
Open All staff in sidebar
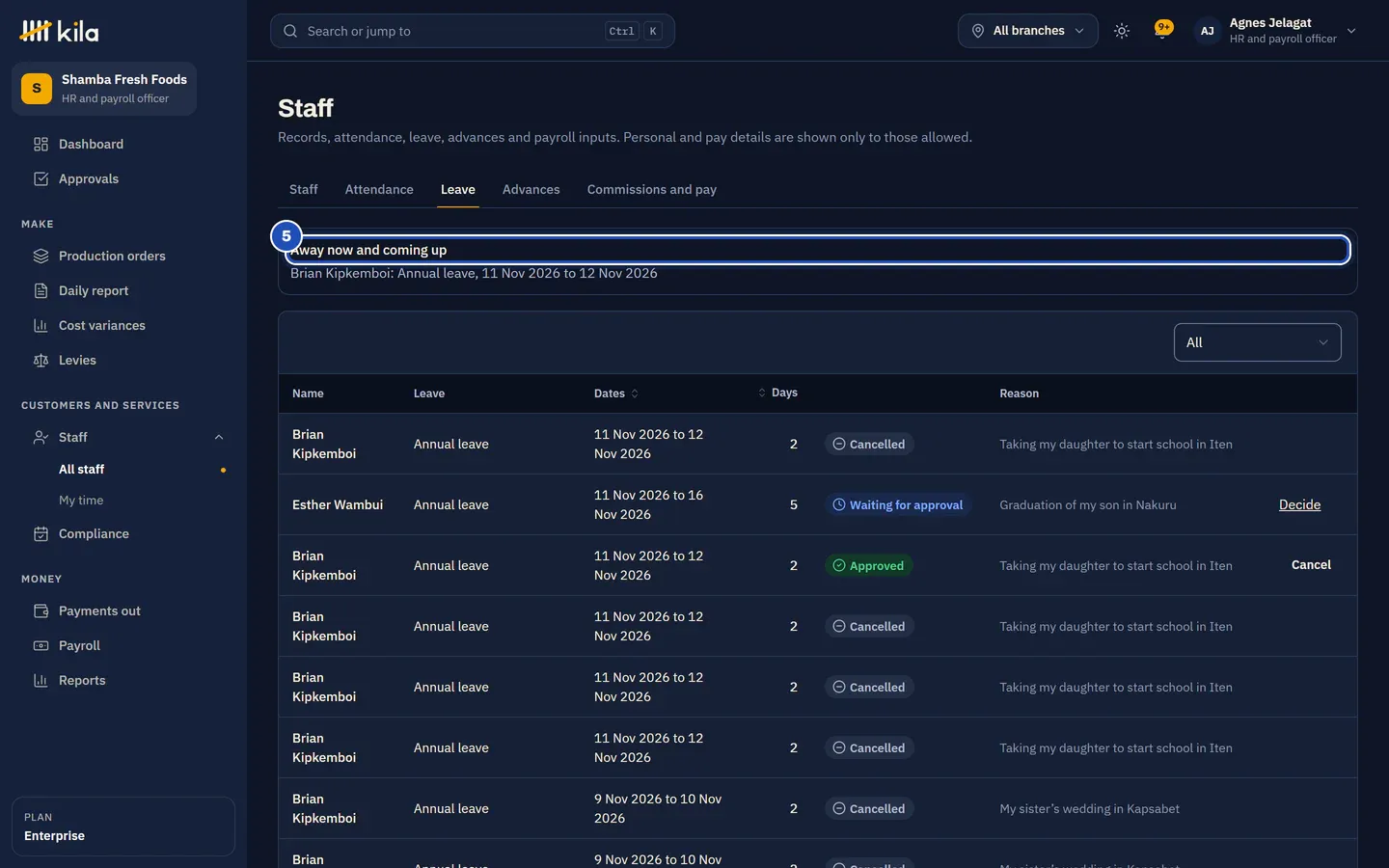pos(81,470)
